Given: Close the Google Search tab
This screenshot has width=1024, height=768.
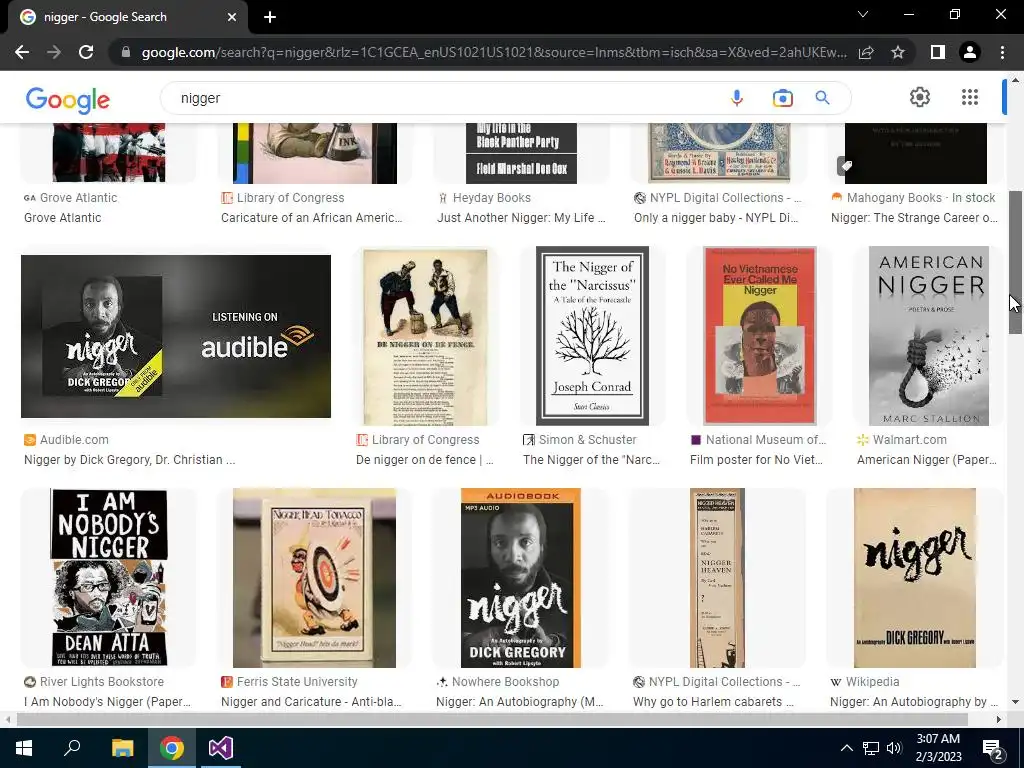Looking at the screenshot, I should 232,17.
